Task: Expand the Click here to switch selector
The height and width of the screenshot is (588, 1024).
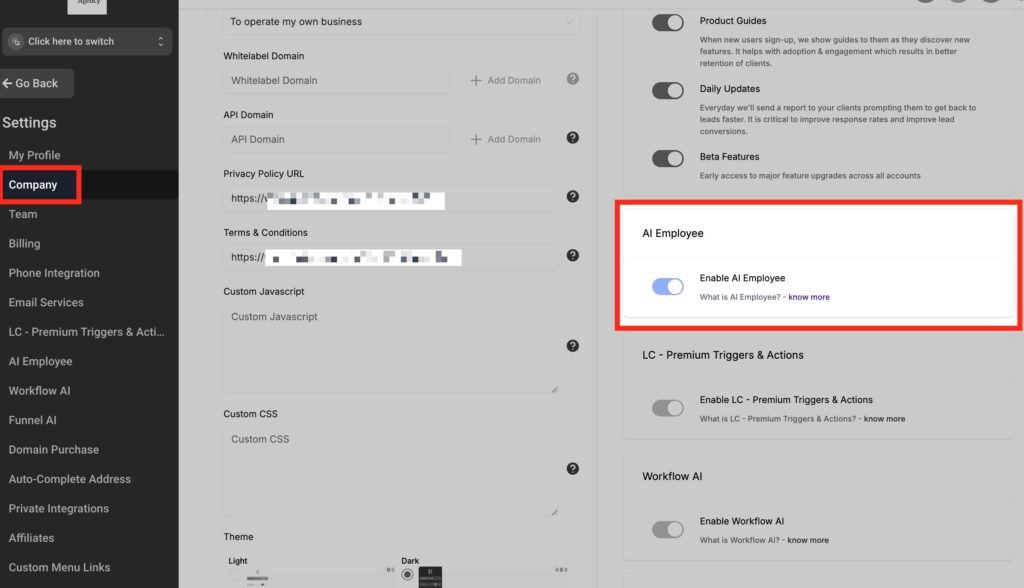Action: point(88,42)
